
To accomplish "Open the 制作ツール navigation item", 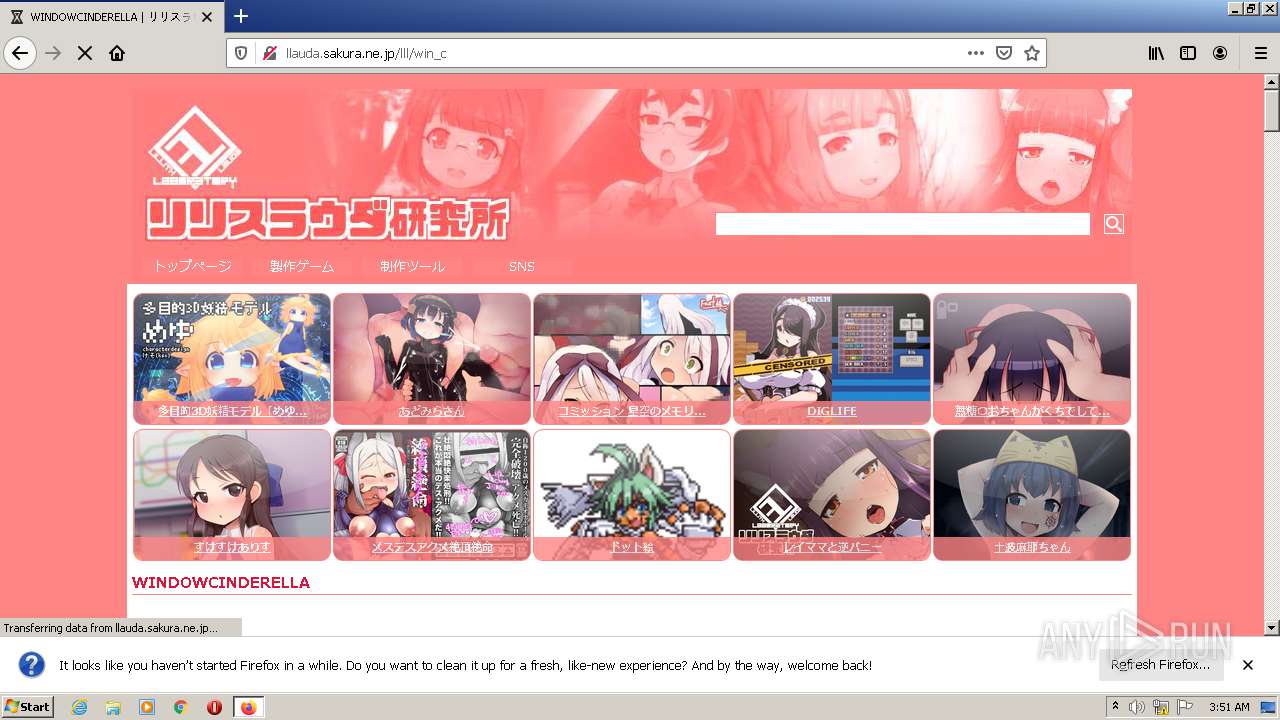I will (412, 266).
